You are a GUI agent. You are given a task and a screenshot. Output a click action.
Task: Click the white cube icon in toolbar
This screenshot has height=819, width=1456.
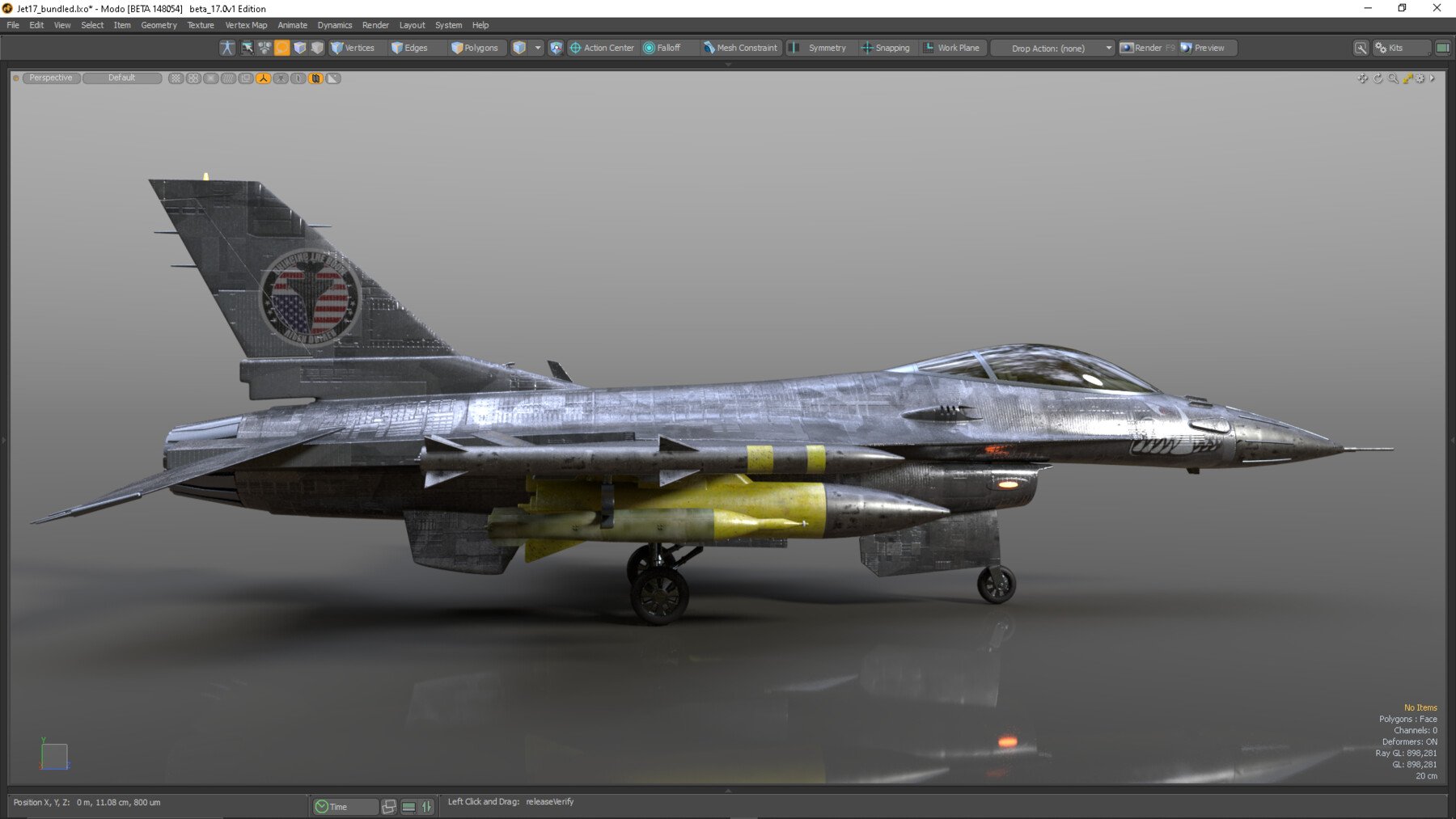[299, 48]
